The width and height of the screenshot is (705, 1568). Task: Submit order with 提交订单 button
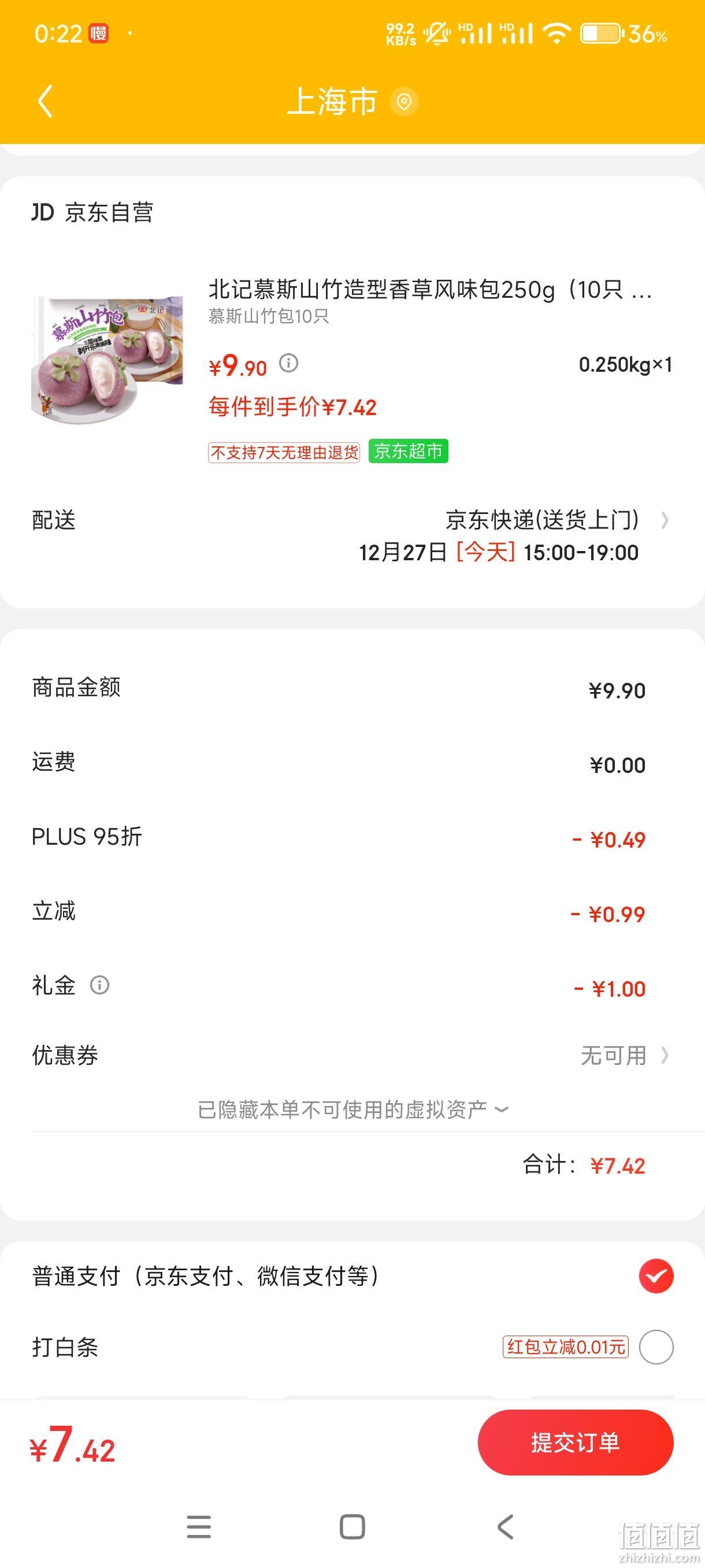point(576,1443)
